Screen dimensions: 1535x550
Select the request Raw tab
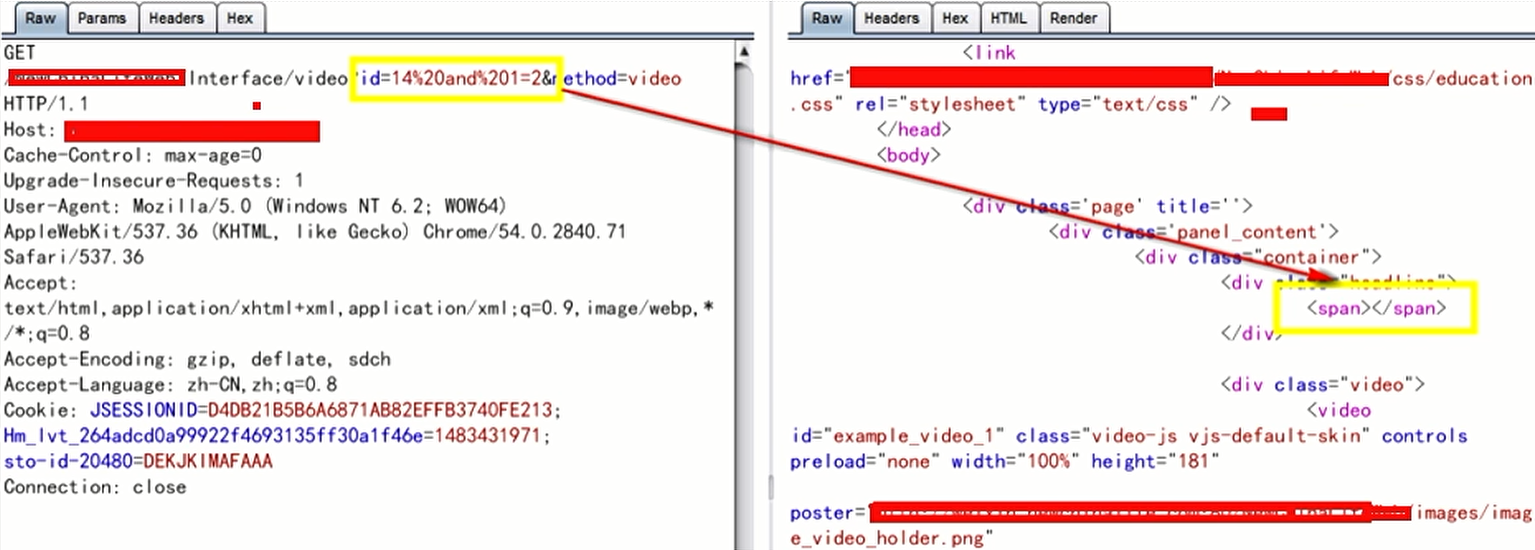pyautogui.click(x=39, y=18)
